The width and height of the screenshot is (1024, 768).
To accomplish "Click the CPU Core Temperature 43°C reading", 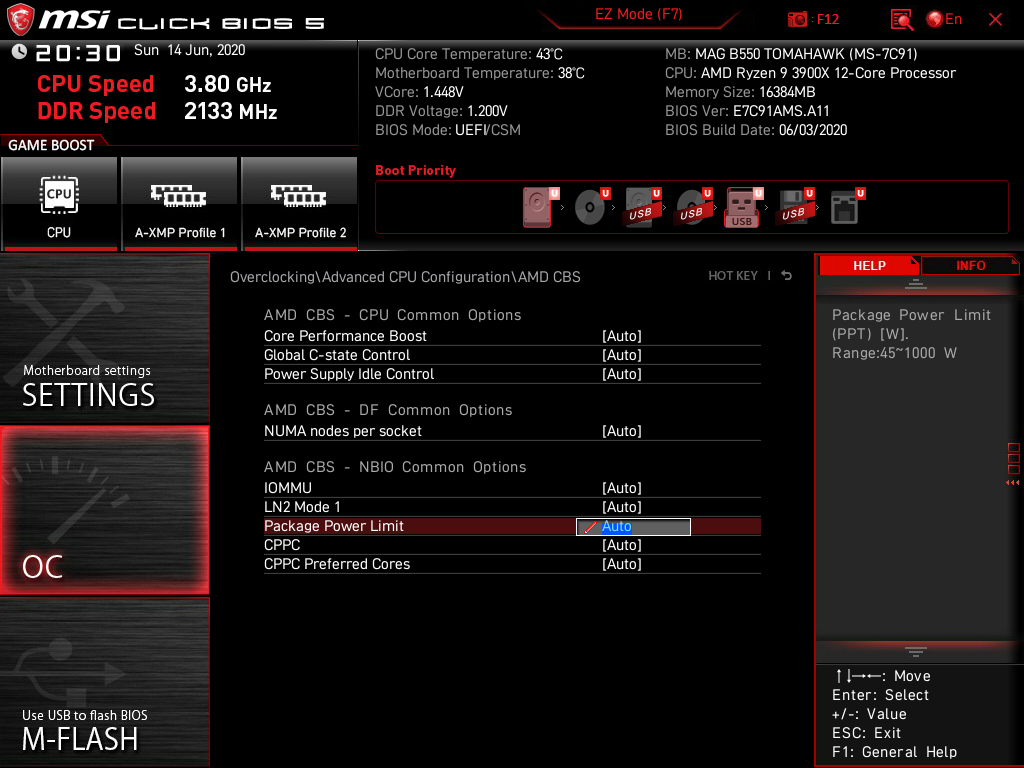I will (549, 54).
